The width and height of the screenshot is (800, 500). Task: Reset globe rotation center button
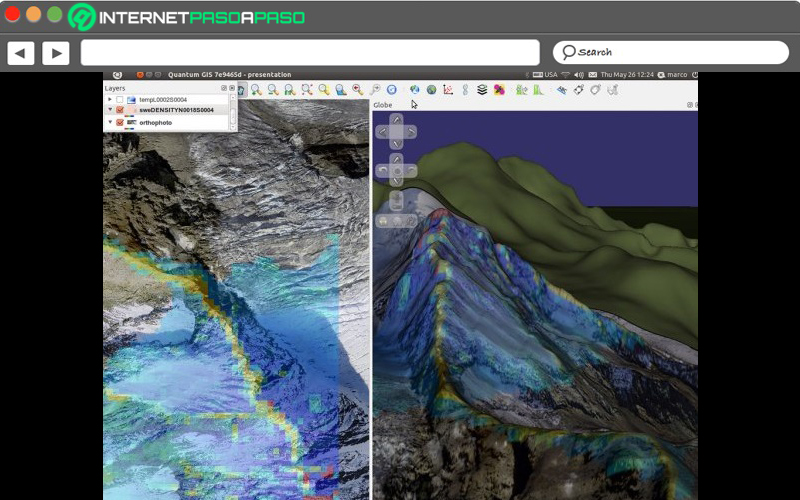coord(397,171)
